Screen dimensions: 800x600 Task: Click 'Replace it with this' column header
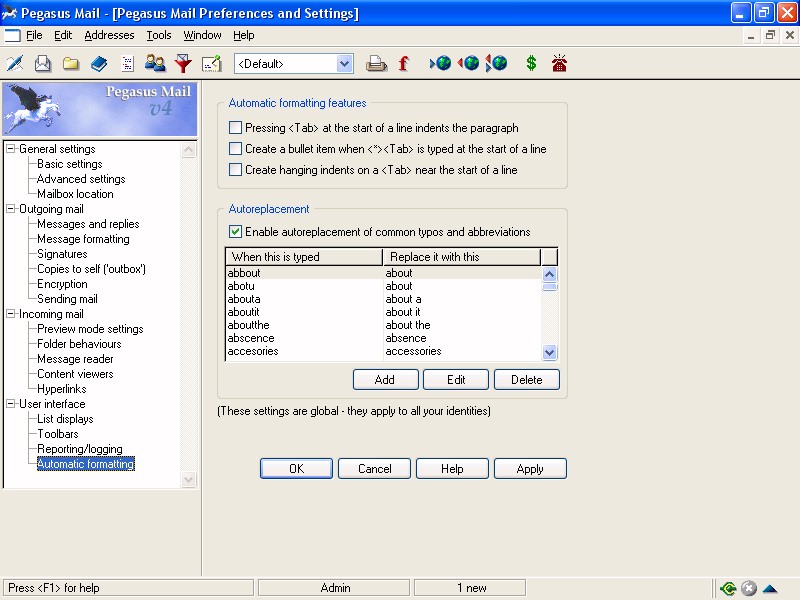pos(462,257)
